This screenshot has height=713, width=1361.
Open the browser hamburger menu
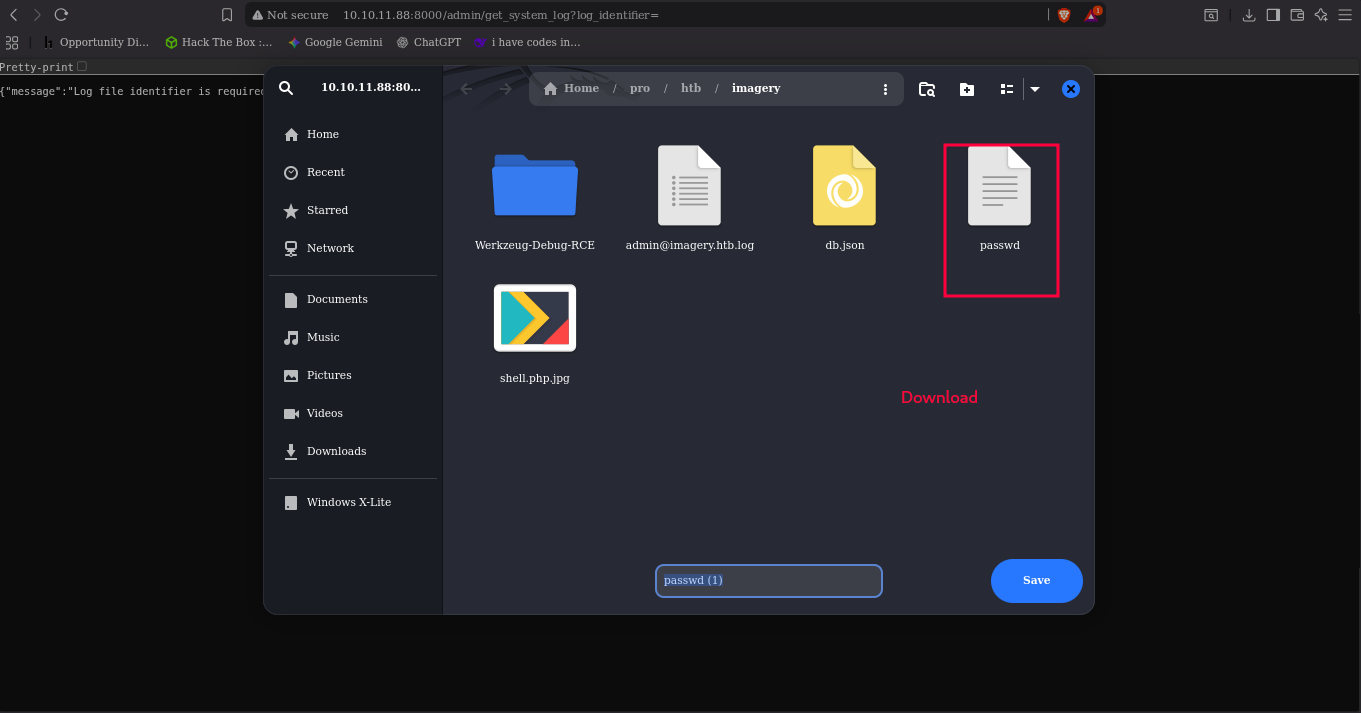coord(1345,15)
